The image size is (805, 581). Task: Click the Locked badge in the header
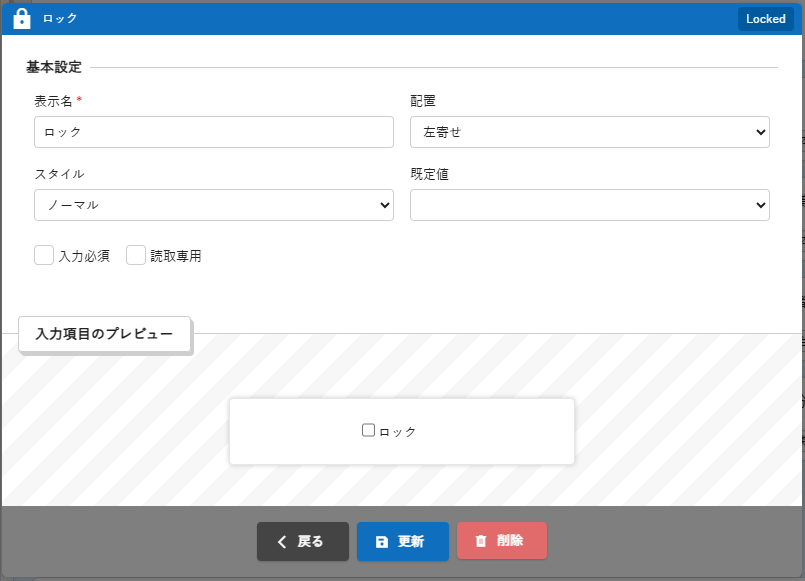point(765,19)
